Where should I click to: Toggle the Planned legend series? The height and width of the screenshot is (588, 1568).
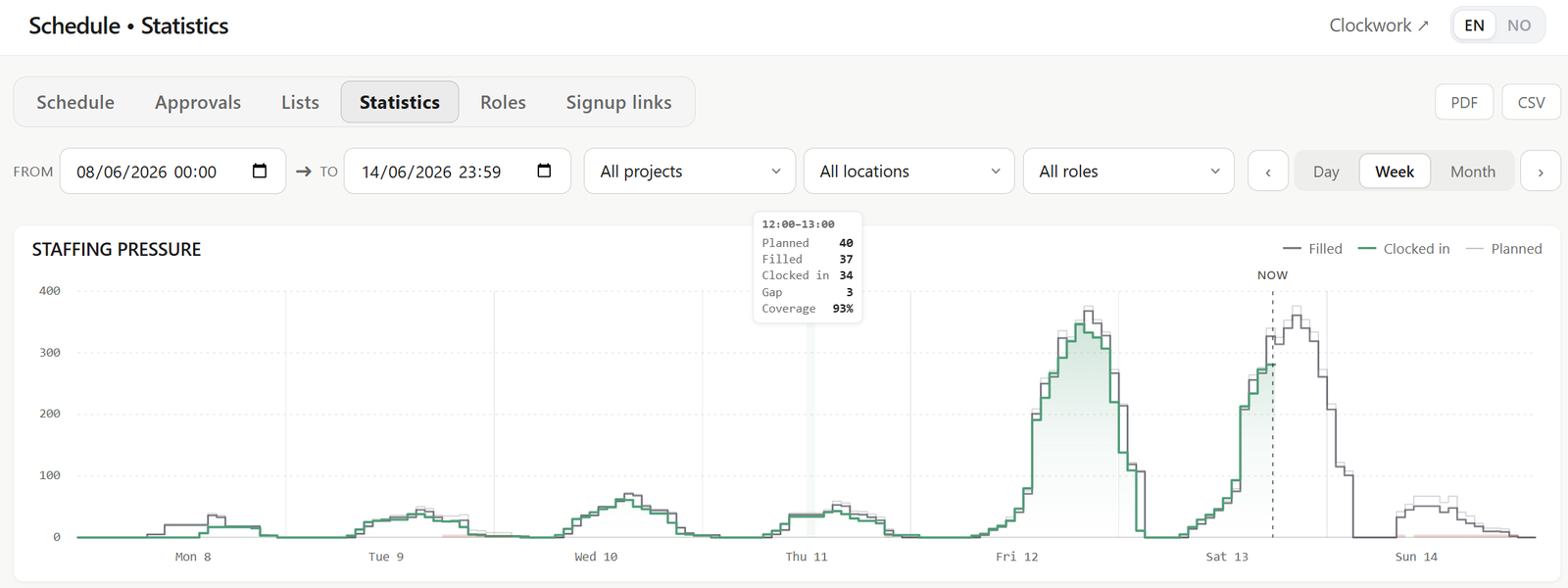(1504, 249)
